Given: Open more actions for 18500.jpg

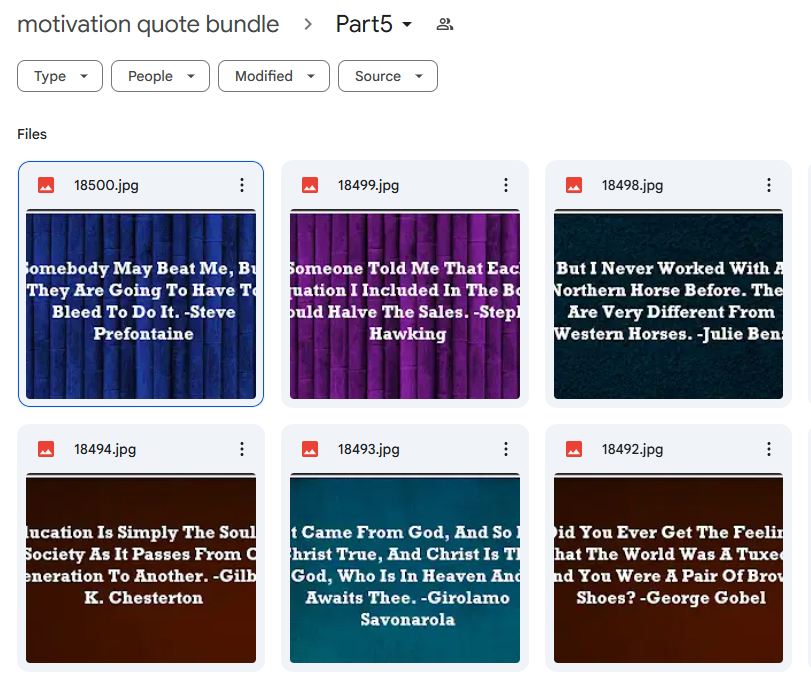Looking at the screenshot, I should 242,185.
